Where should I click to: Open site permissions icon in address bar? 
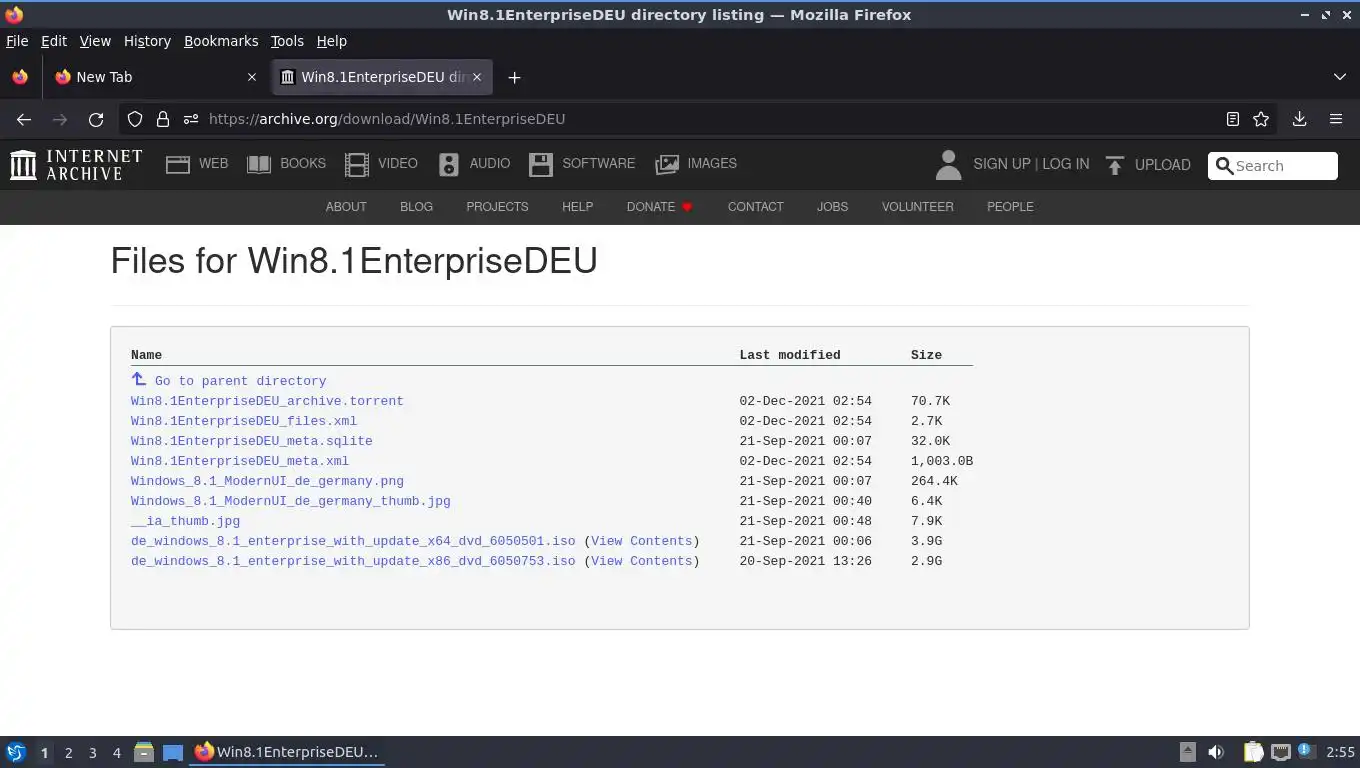pos(191,119)
